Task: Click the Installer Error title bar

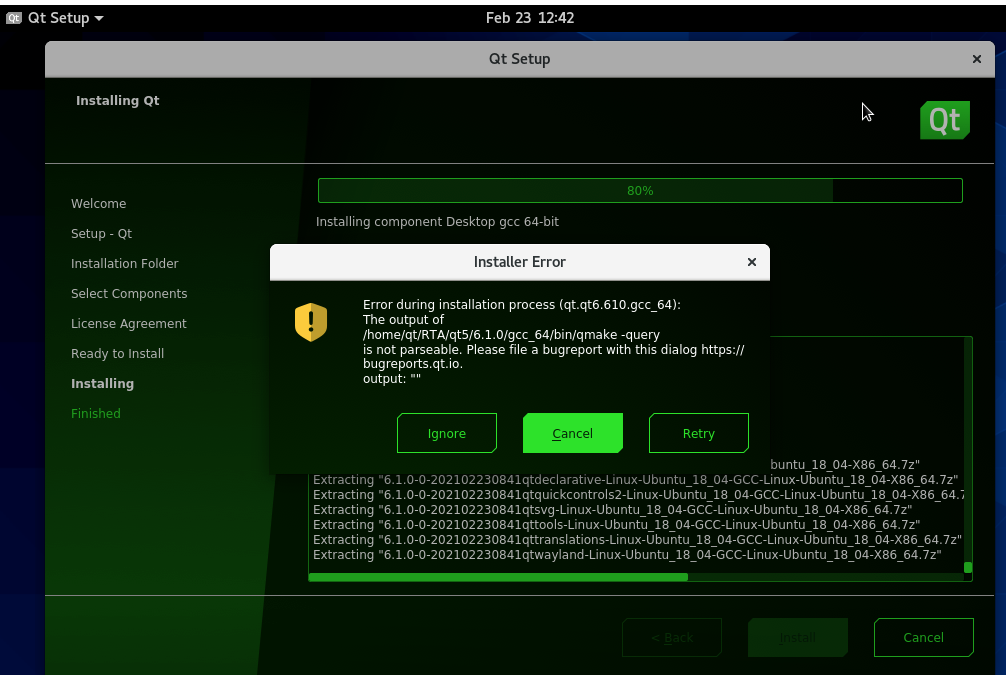Action: [x=519, y=262]
